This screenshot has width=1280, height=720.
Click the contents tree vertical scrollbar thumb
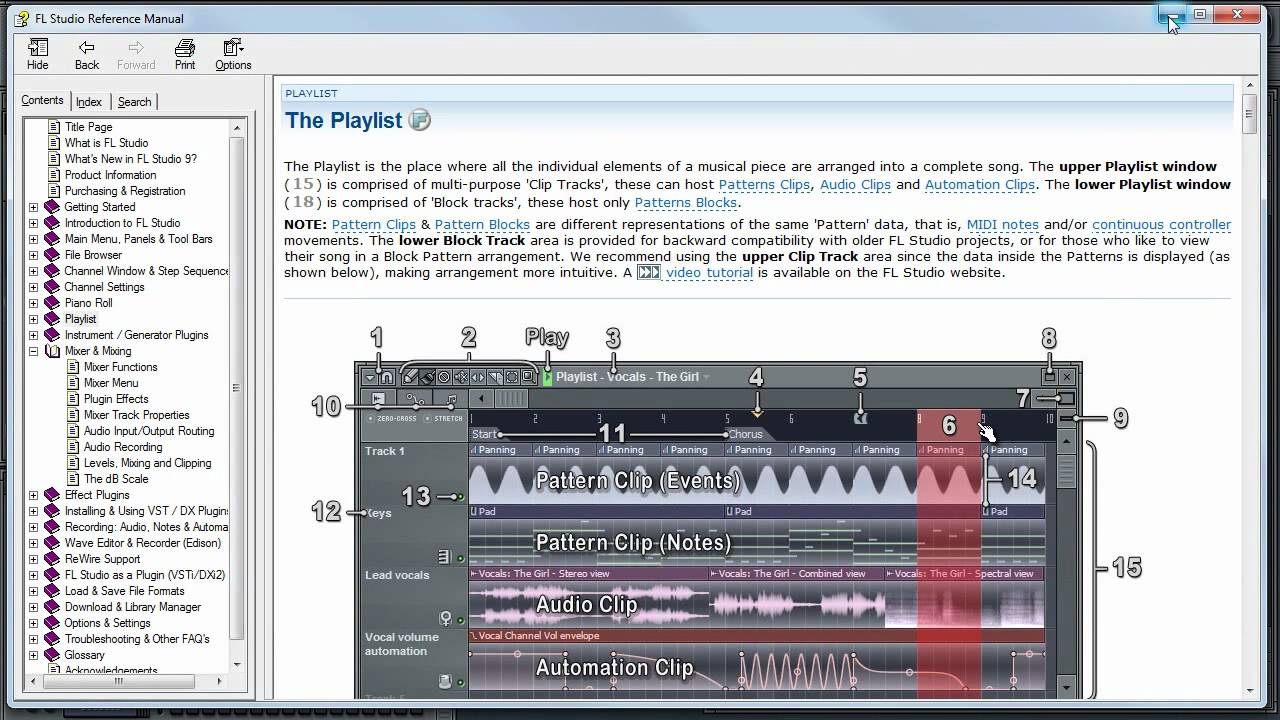[x=237, y=390]
